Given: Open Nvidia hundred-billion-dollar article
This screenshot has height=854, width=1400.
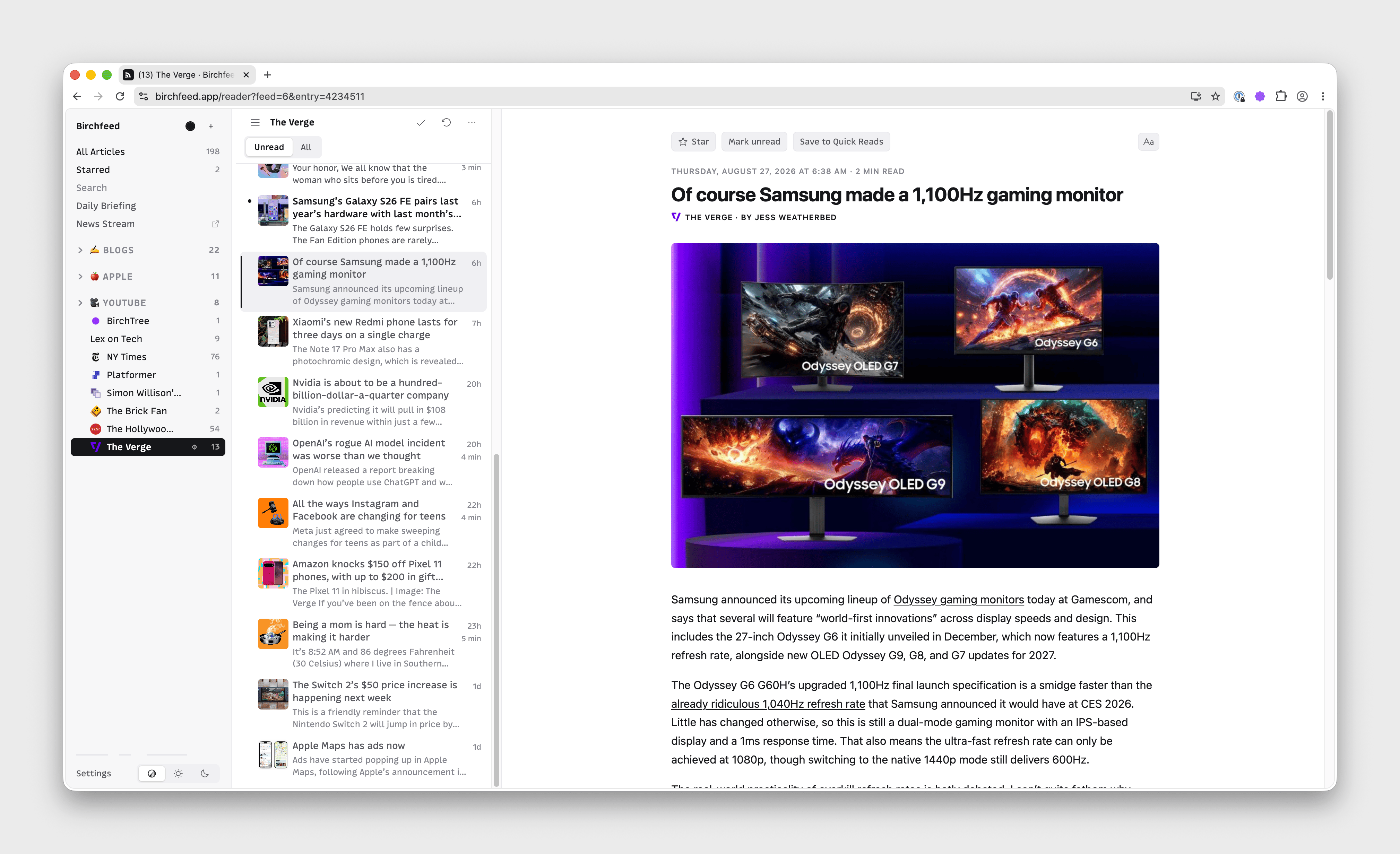Looking at the screenshot, I should point(364,402).
